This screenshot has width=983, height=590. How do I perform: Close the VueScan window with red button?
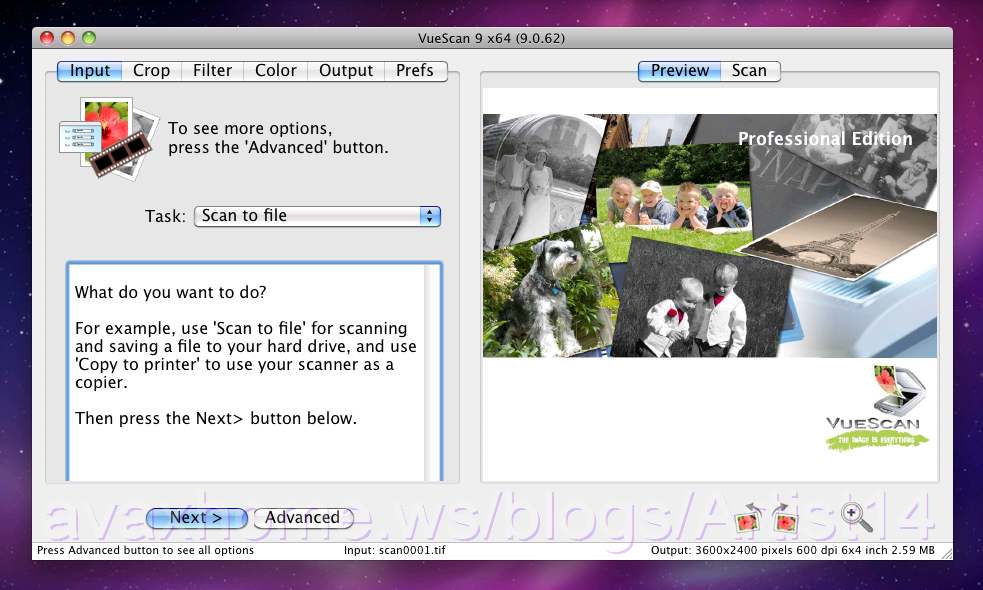[x=47, y=38]
